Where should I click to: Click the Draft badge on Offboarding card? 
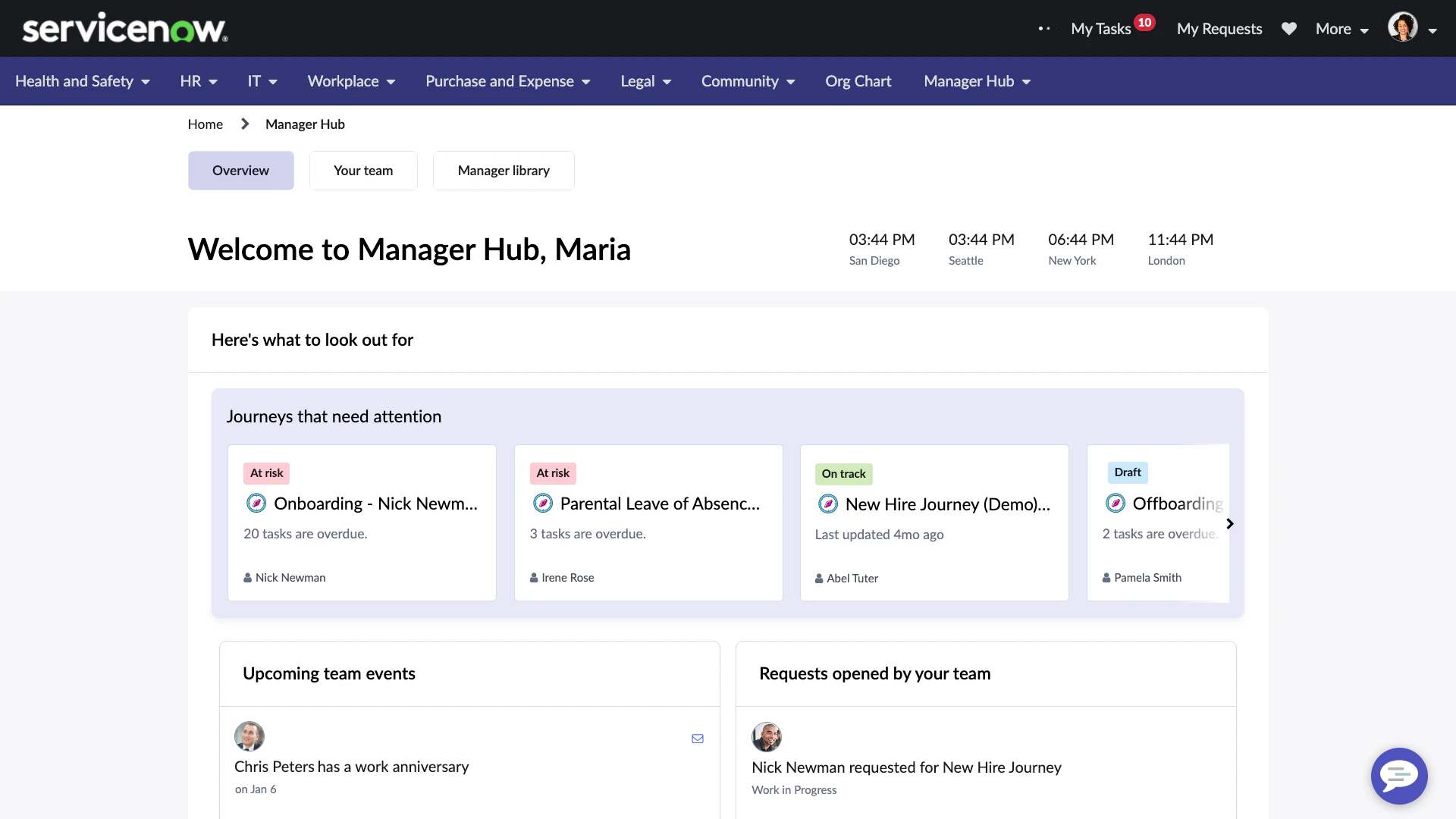pyautogui.click(x=1128, y=472)
